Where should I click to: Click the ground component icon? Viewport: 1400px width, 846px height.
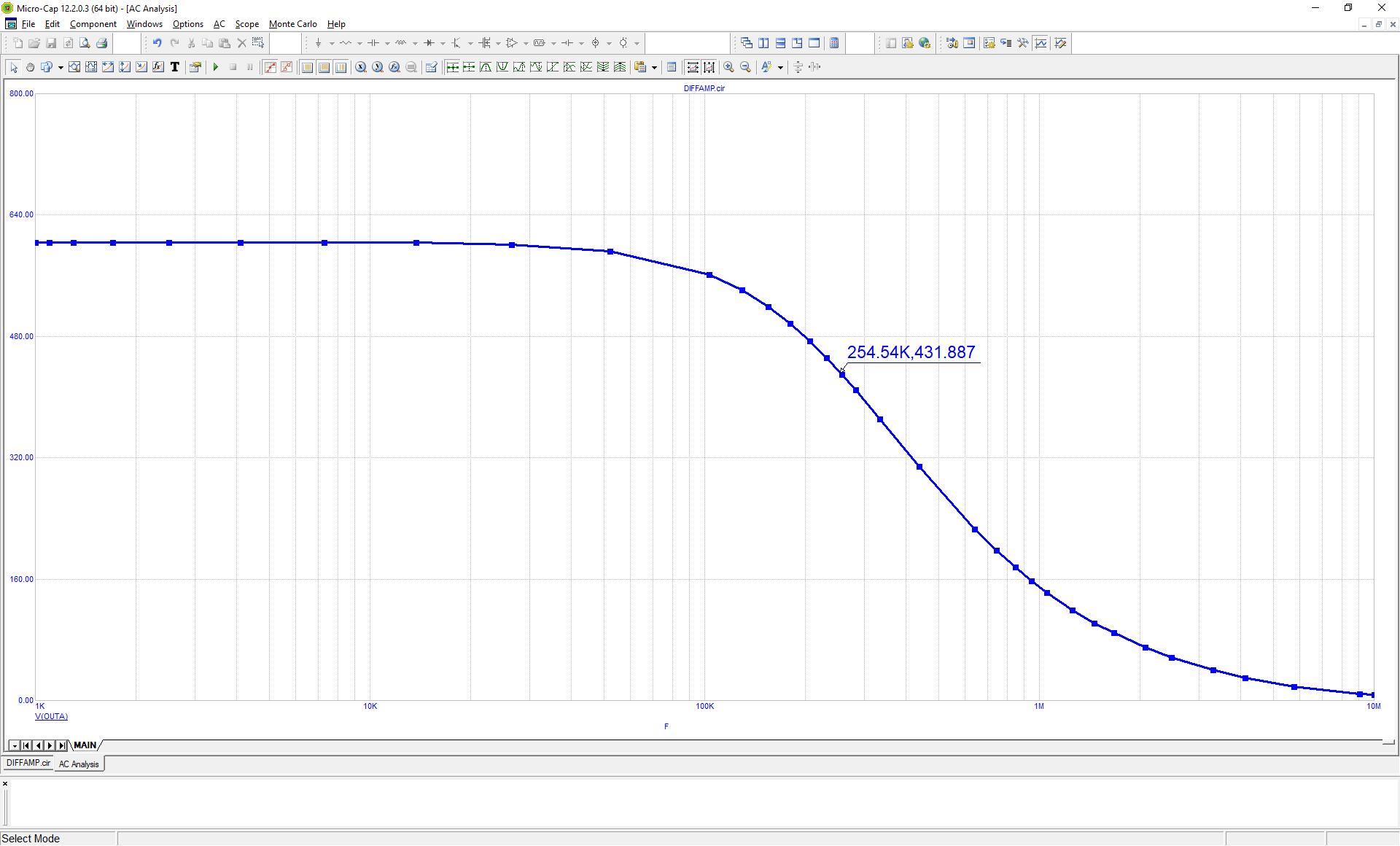click(x=318, y=43)
